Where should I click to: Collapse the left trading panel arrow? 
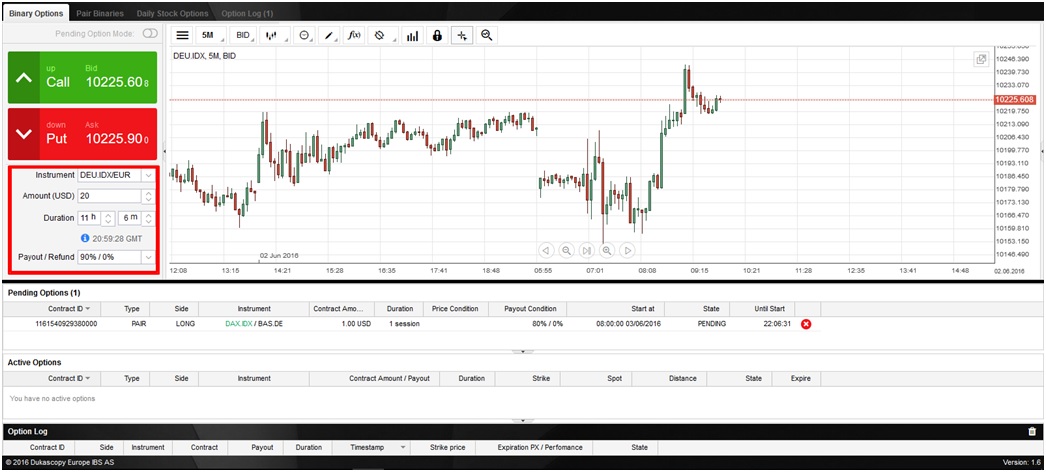165,151
